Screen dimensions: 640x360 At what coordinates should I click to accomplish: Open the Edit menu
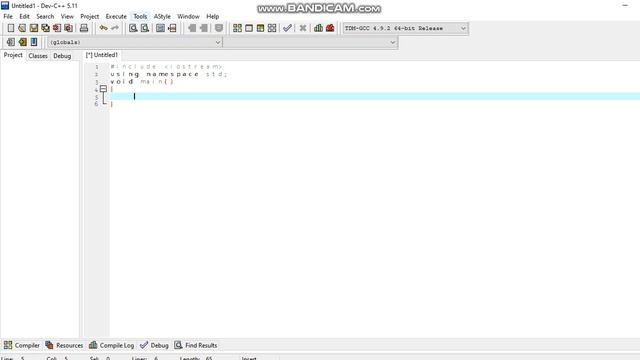[x=24, y=16]
